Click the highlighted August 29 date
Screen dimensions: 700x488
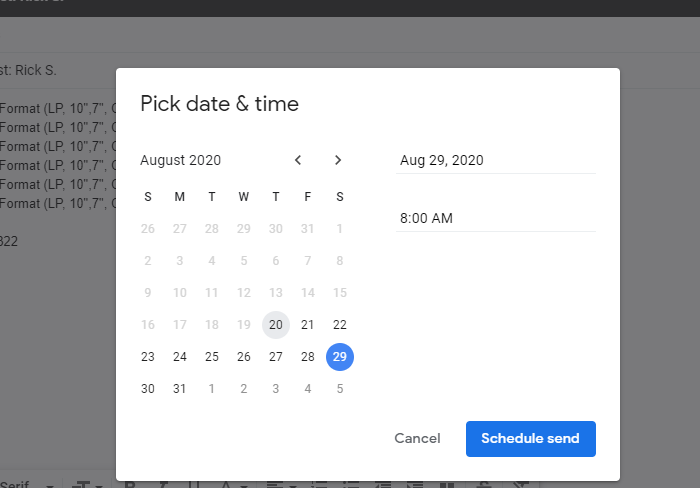[x=340, y=357]
